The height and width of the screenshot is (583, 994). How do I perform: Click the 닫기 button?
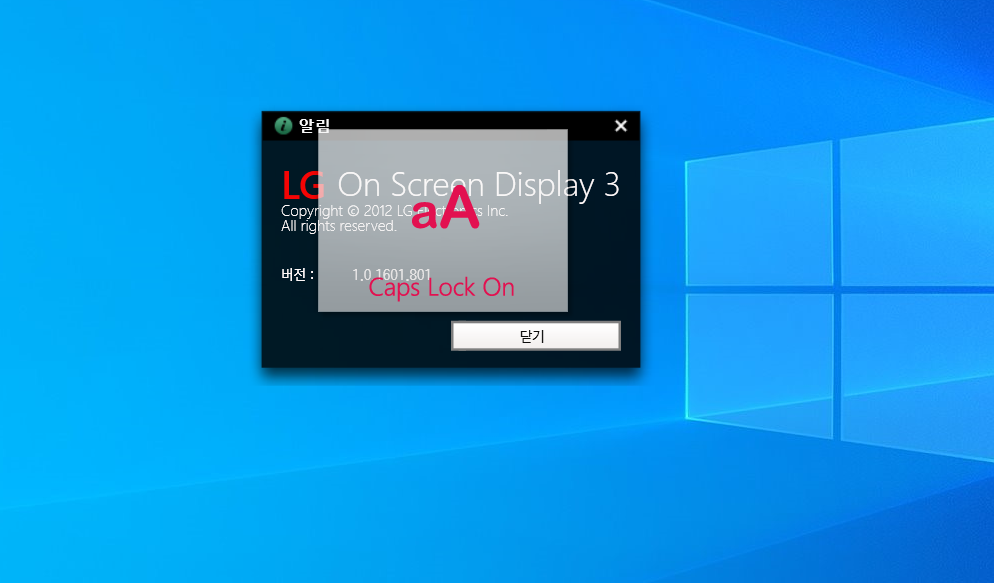pos(536,336)
